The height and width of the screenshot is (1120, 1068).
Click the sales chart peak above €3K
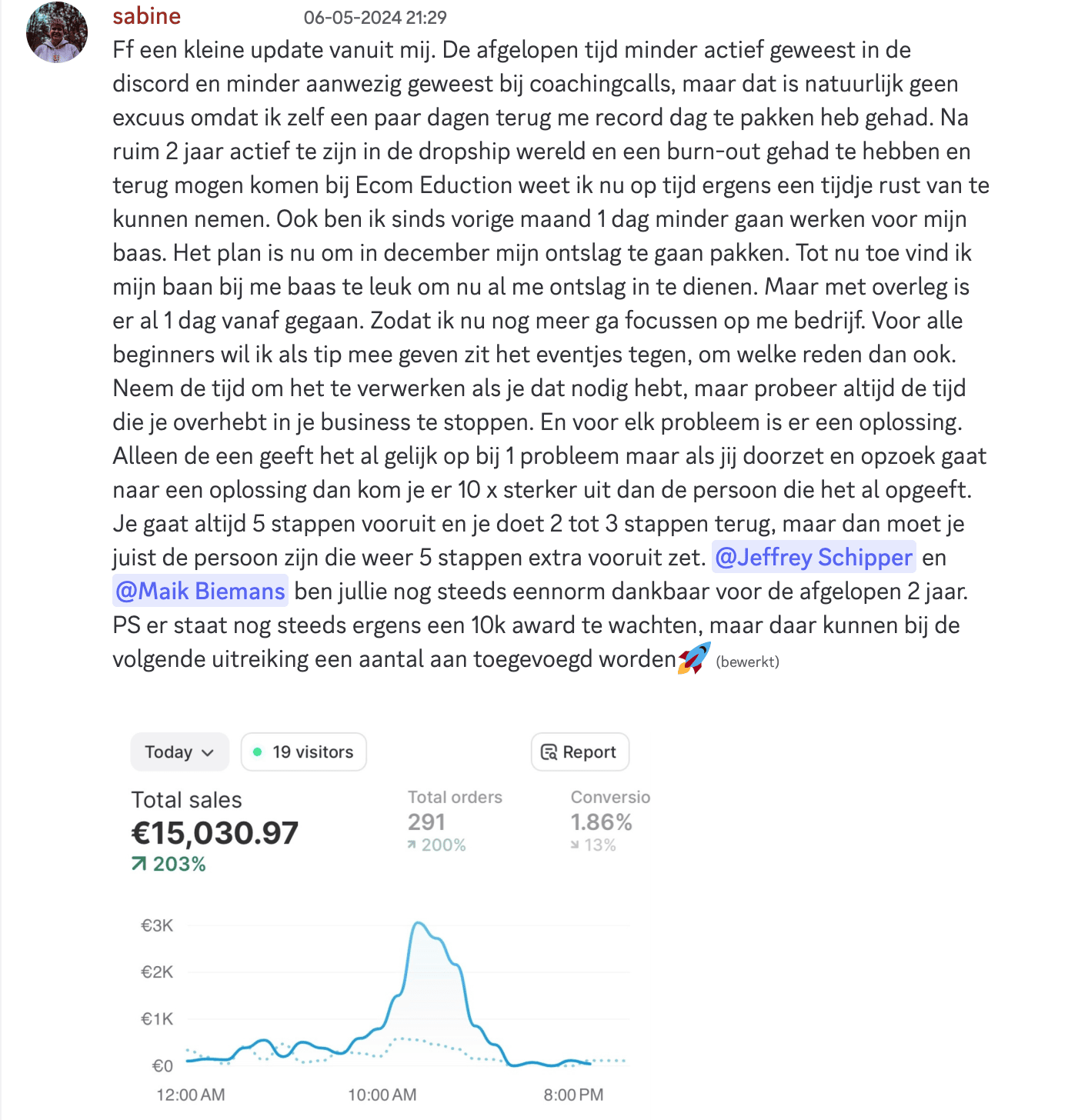coord(418,923)
